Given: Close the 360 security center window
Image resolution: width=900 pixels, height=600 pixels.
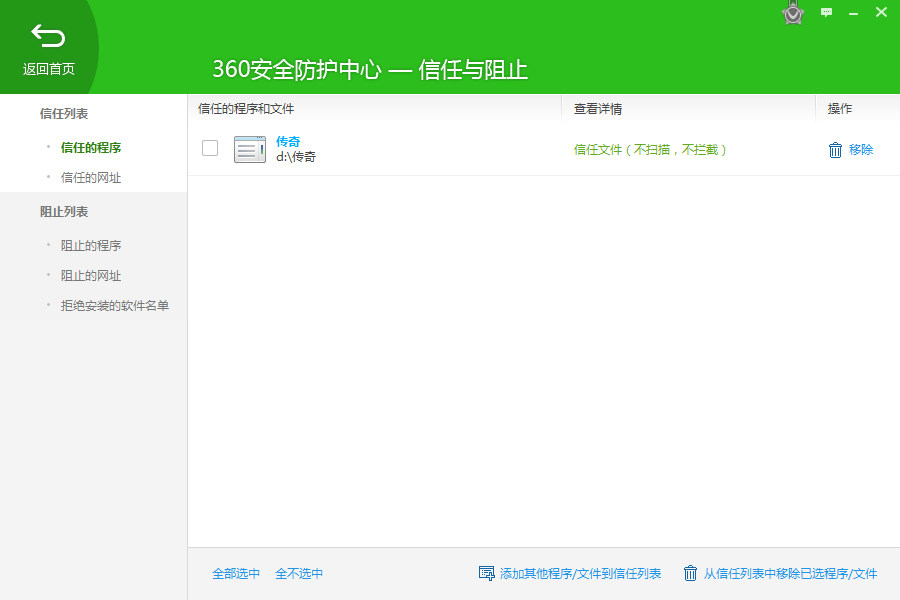Looking at the screenshot, I should coord(881,12).
